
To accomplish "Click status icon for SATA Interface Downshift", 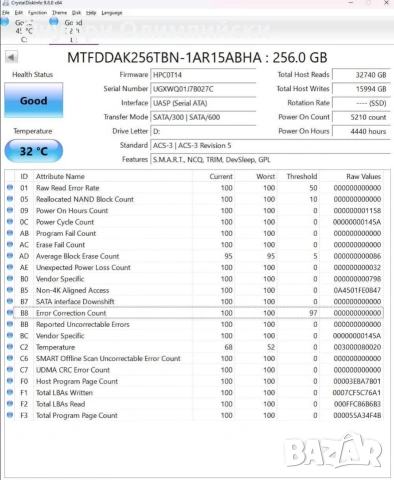I will point(10,301).
